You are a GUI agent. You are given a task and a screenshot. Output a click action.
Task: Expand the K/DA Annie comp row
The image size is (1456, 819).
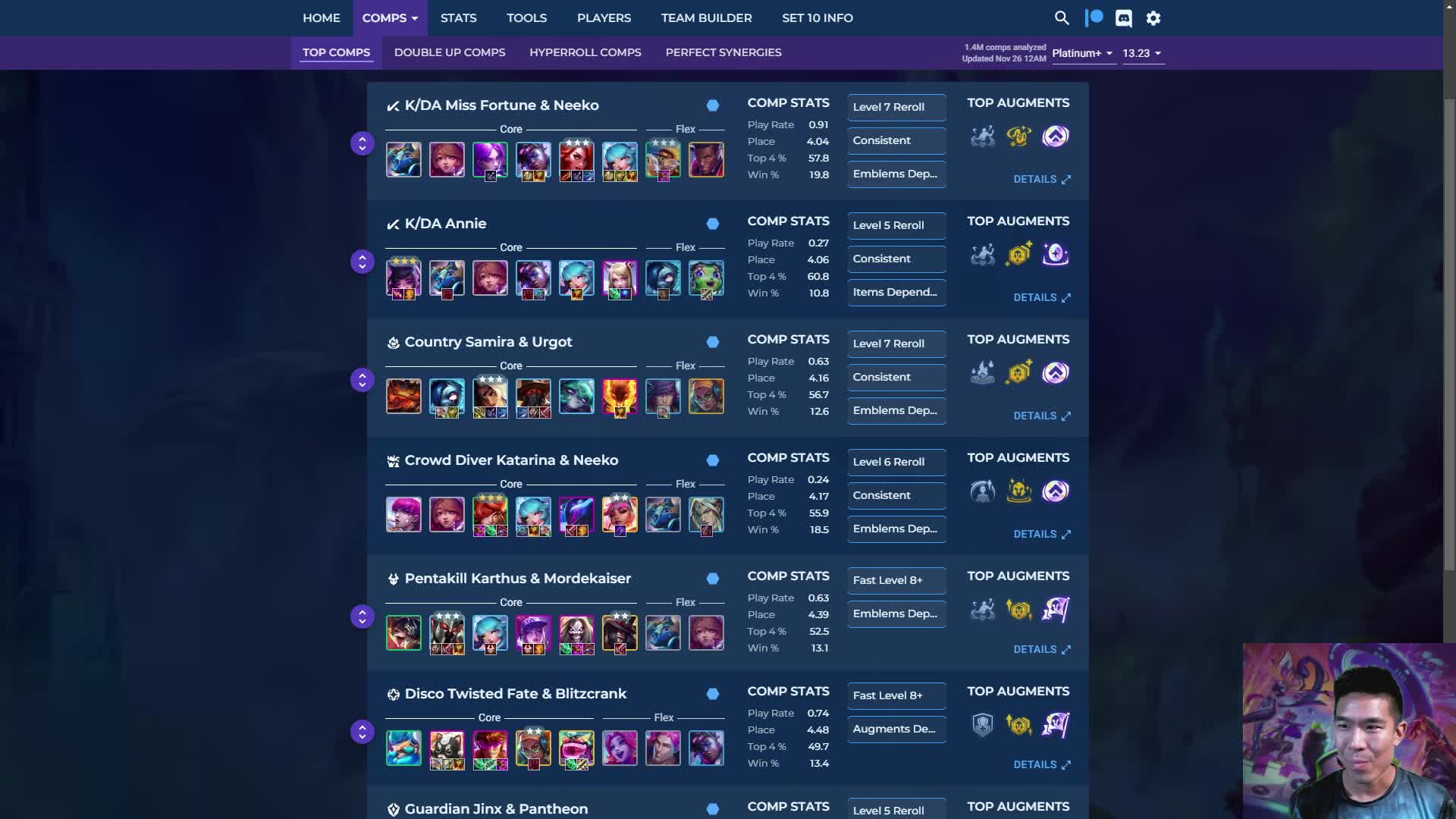click(362, 262)
